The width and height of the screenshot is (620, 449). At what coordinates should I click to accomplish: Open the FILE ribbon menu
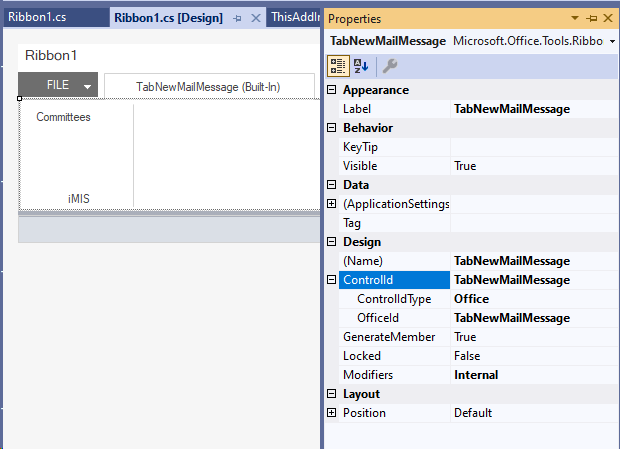pos(58,85)
